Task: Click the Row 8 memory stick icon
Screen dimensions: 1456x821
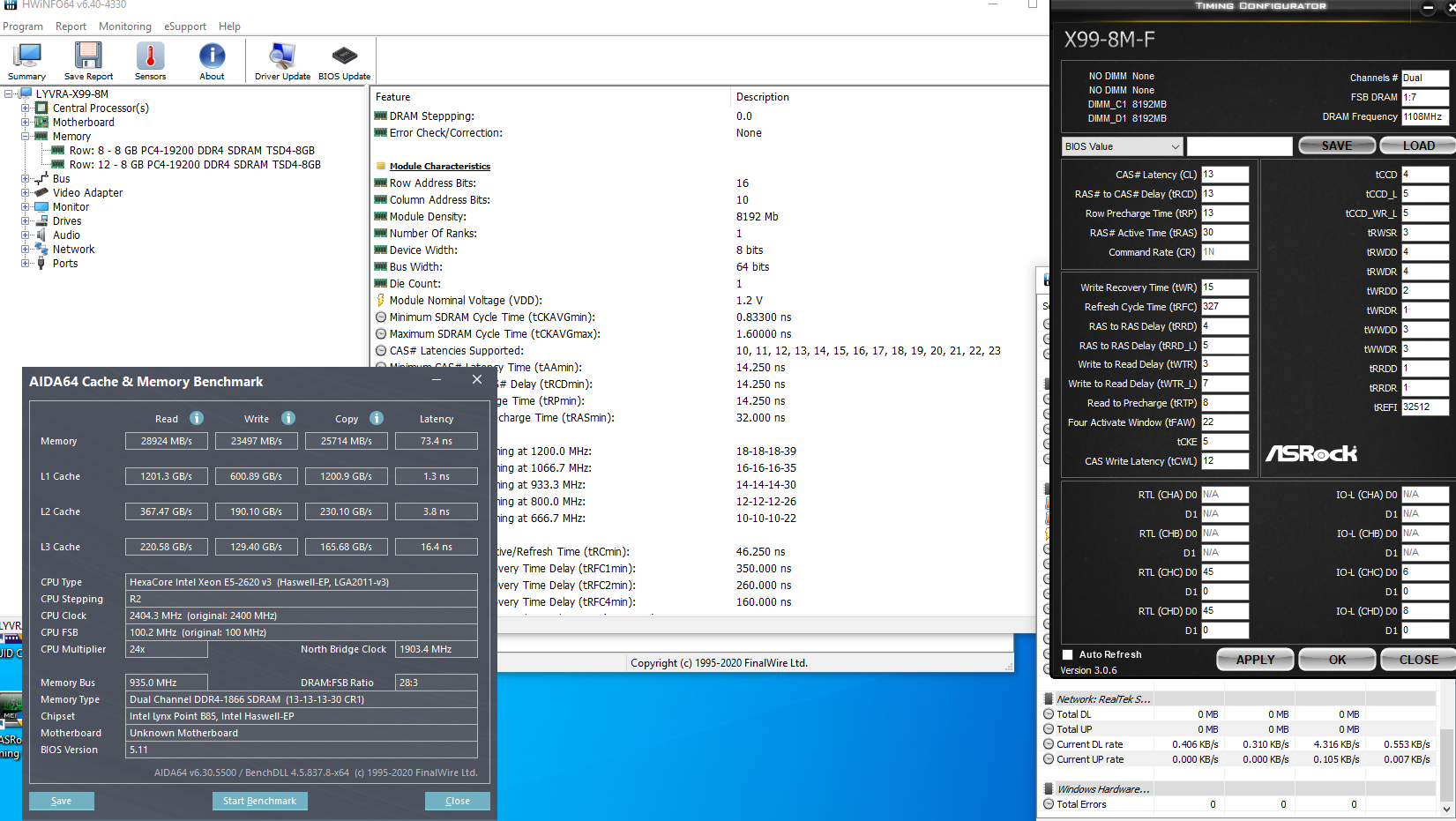Action: point(58,151)
